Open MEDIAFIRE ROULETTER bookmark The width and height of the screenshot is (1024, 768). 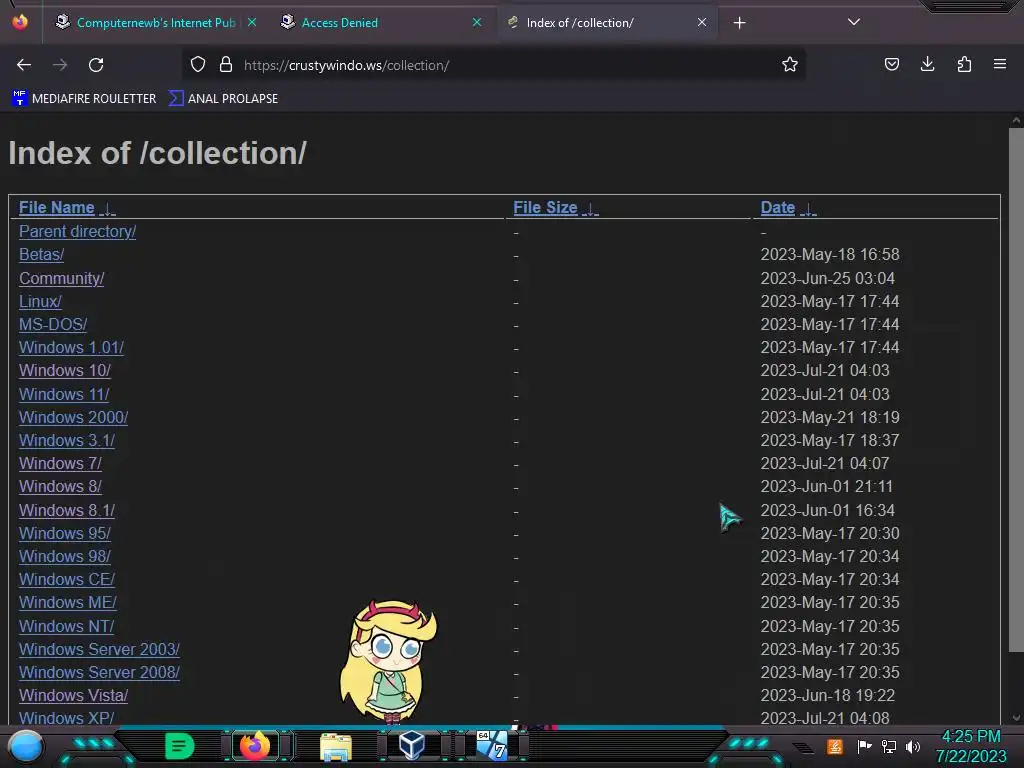[84, 99]
